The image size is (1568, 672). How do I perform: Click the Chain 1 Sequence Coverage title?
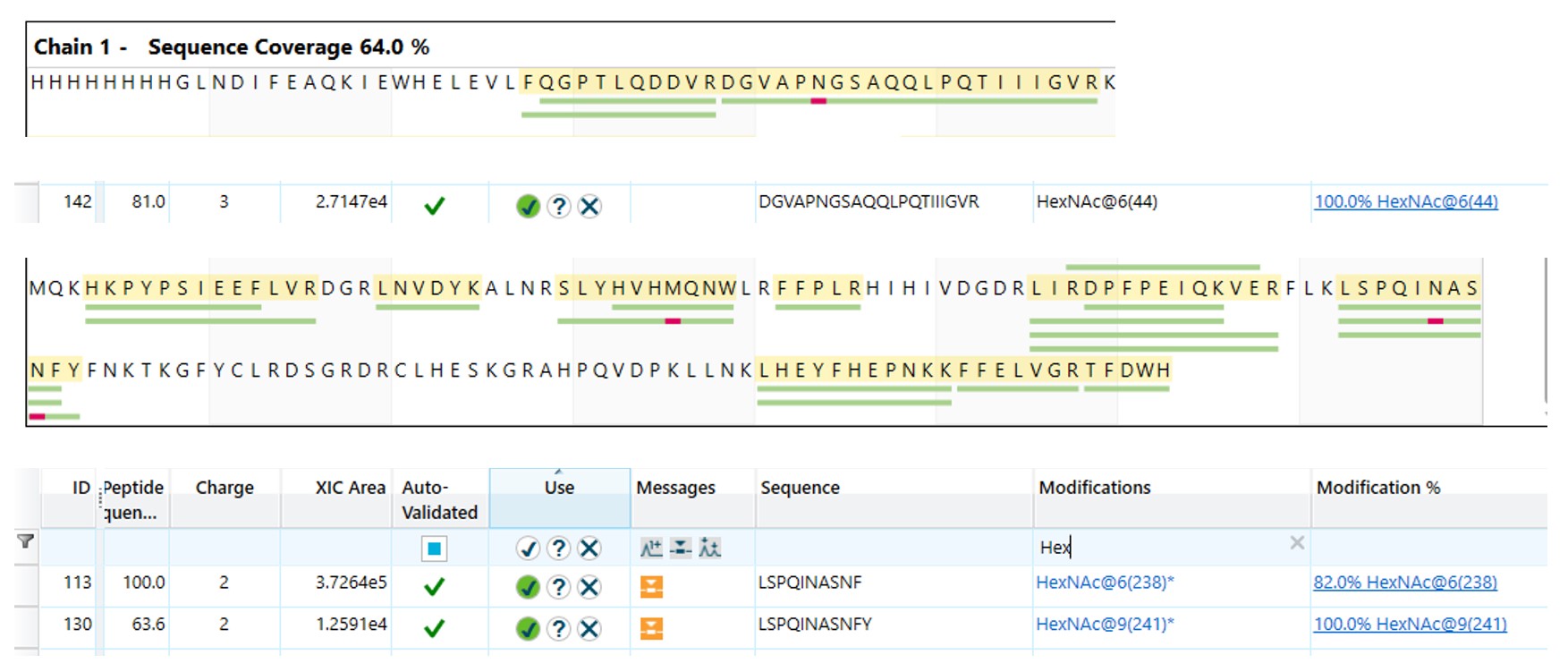pos(232,47)
